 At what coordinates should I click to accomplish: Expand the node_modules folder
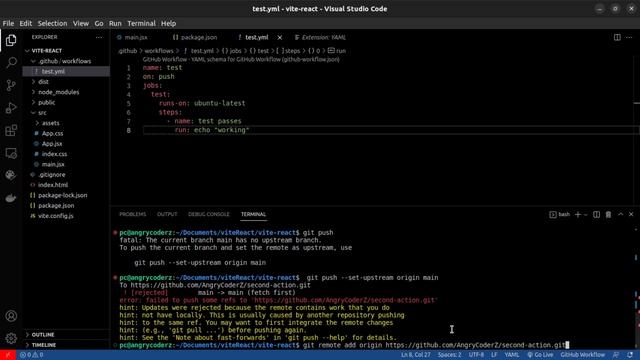58,92
